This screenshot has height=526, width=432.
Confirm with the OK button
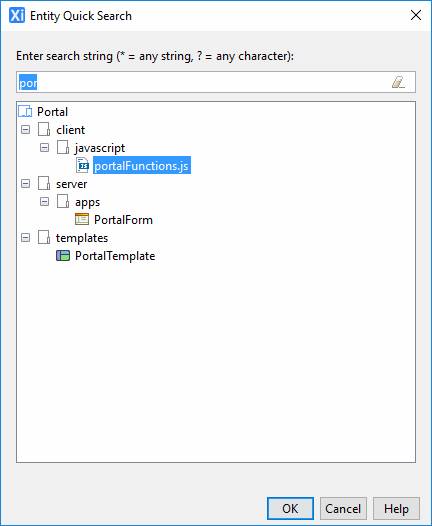290,509
